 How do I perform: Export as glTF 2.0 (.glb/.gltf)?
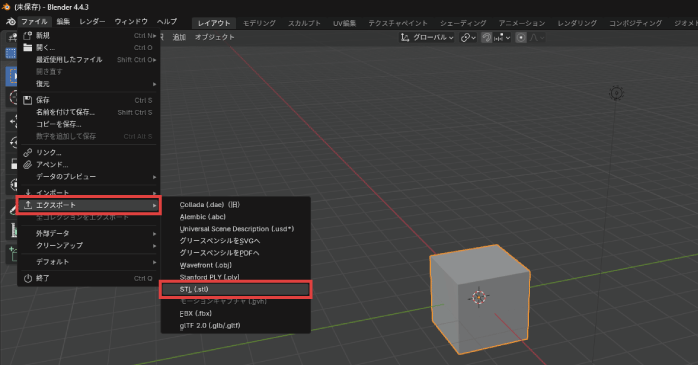point(235,325)
